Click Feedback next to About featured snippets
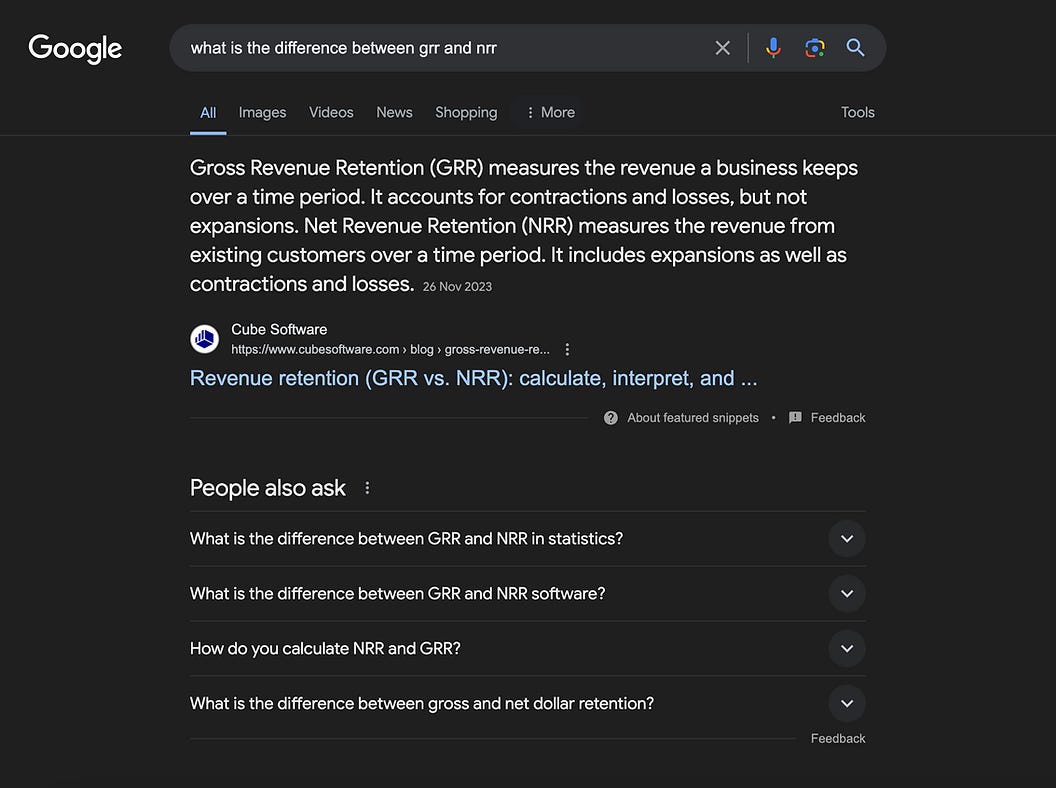 click(x=838, y=418)
